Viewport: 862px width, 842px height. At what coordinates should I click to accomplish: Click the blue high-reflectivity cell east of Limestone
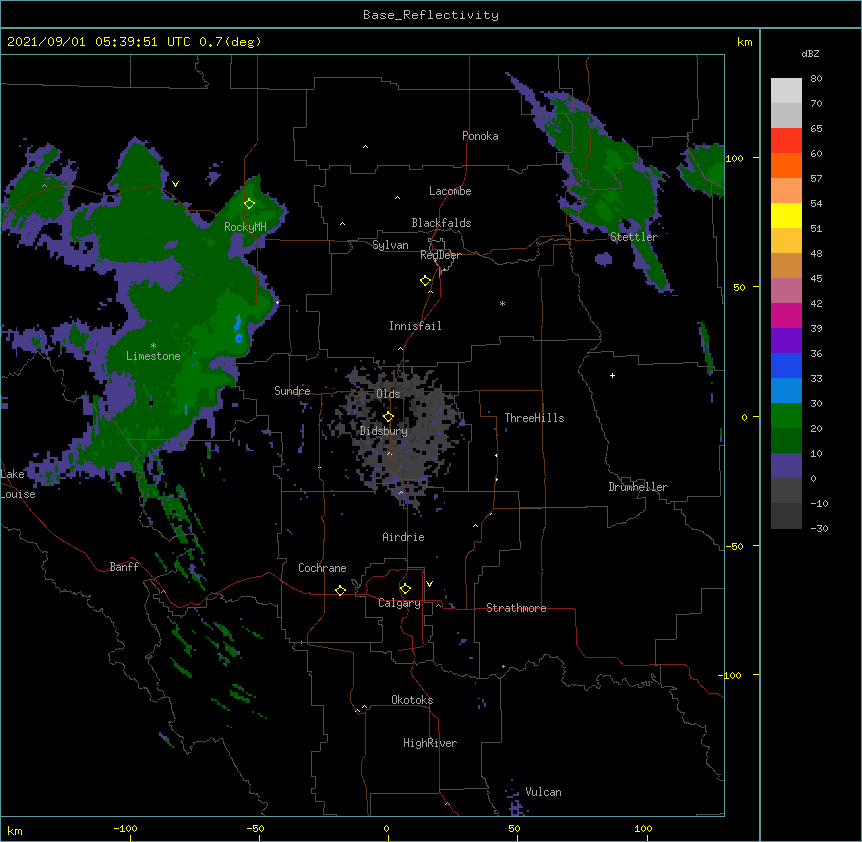238,329
